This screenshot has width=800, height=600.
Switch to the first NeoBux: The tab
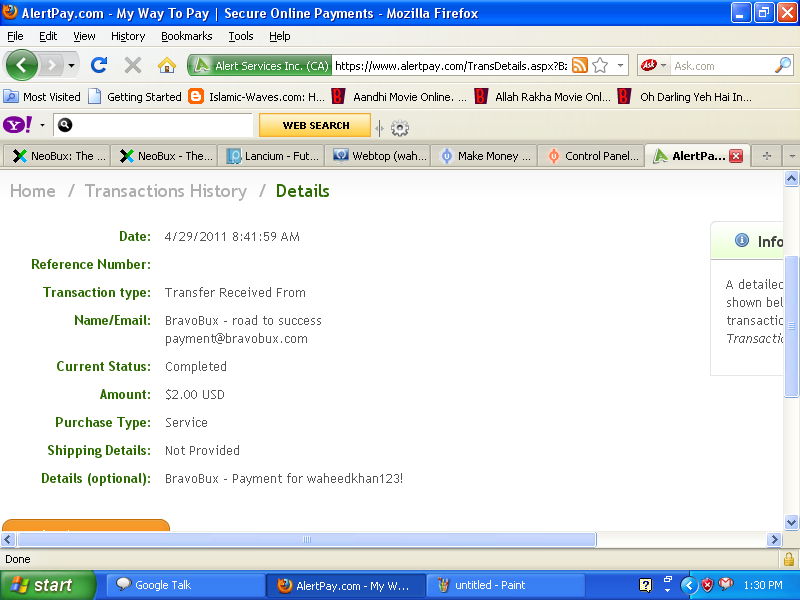click(58, 156)
